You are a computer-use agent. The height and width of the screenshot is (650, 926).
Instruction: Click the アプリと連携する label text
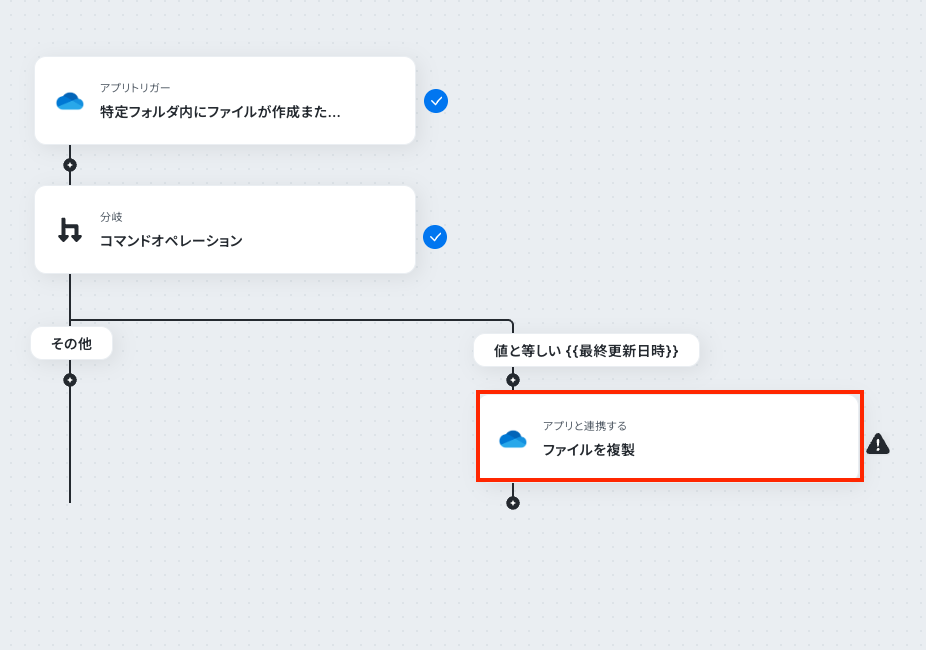point(585,426)
